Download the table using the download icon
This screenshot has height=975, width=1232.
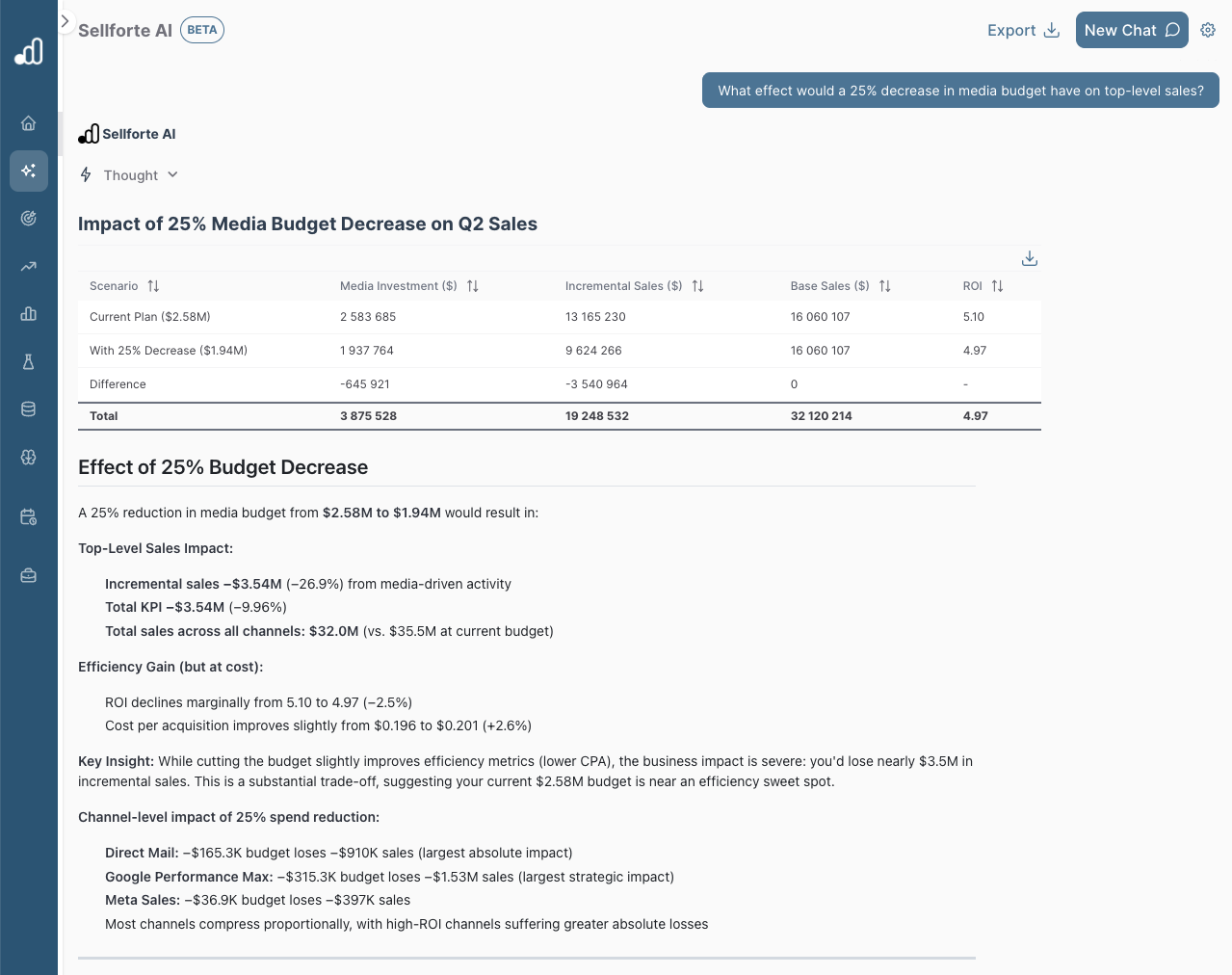(x=1029, y=258)
